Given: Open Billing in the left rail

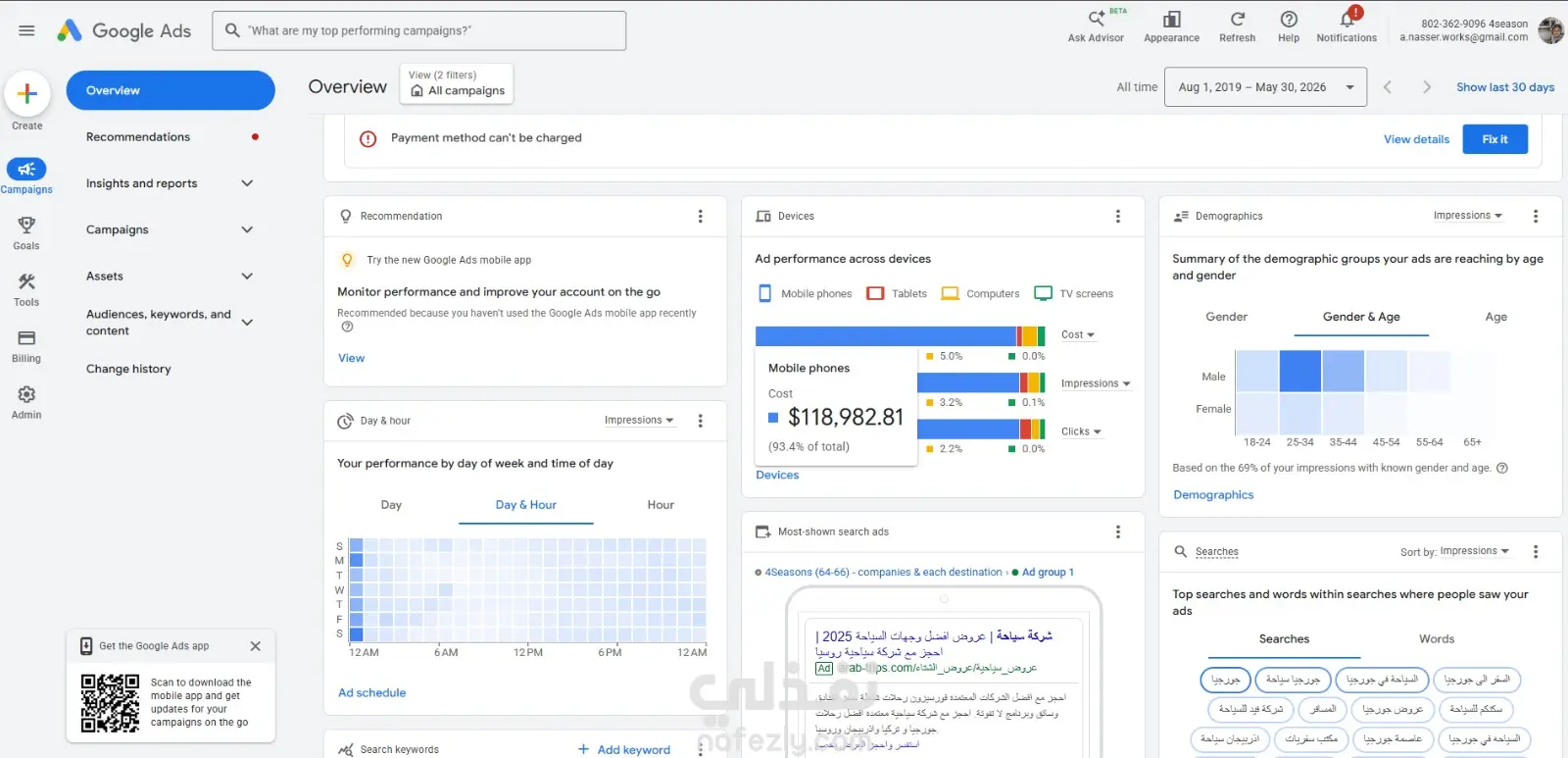Looking at the screenshot, I should tap(26, 345).
